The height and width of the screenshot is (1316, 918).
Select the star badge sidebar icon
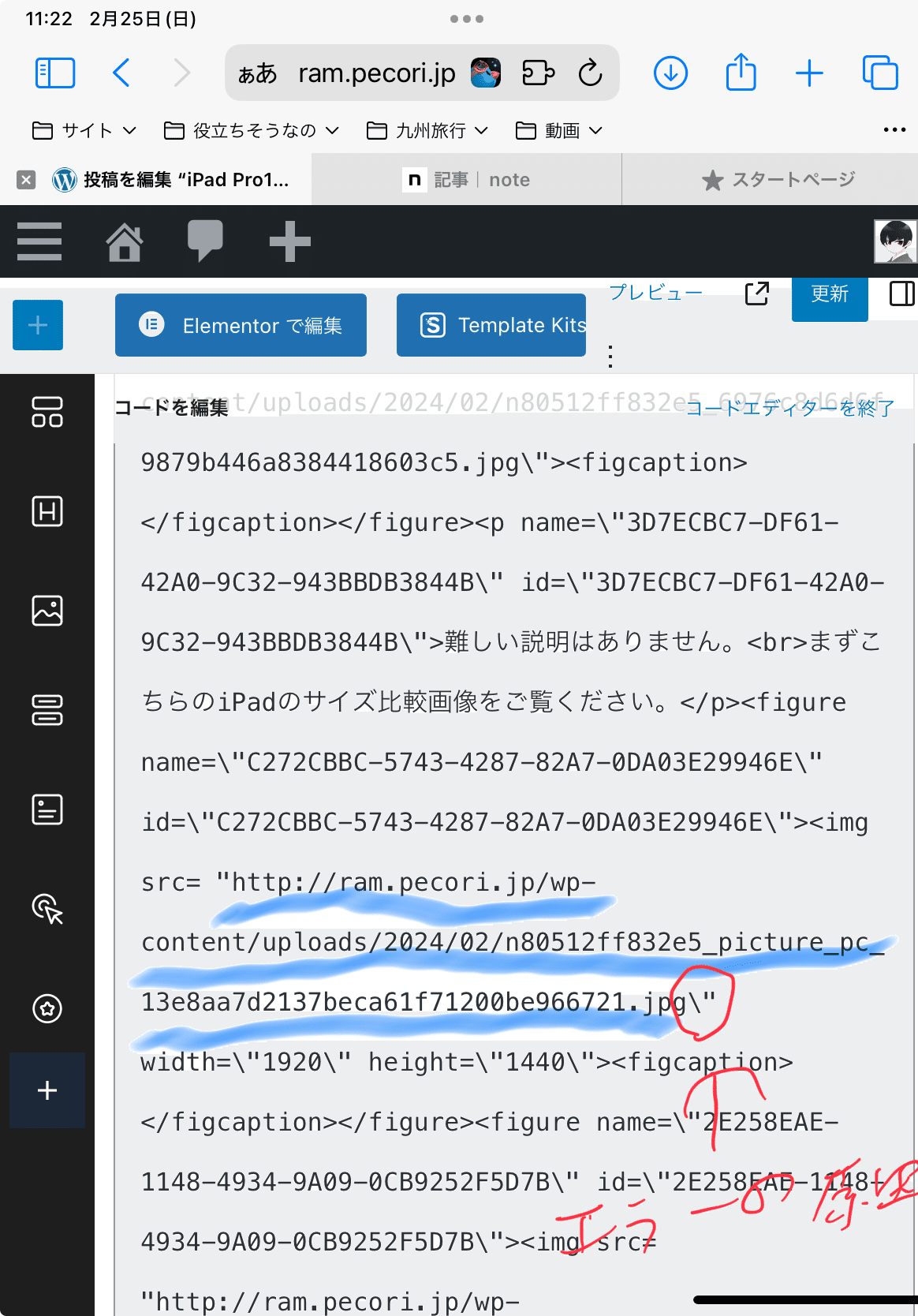47,1008
